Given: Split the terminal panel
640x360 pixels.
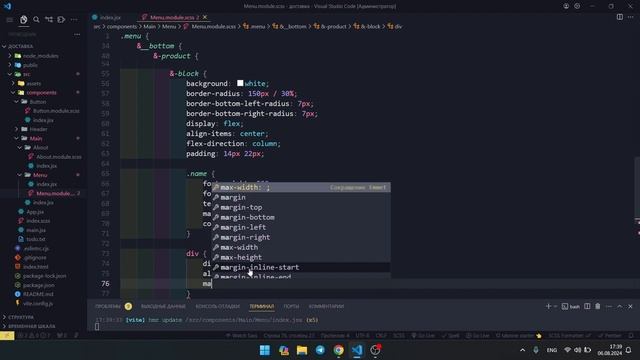Looking at the screenshot, I should 587,306.
